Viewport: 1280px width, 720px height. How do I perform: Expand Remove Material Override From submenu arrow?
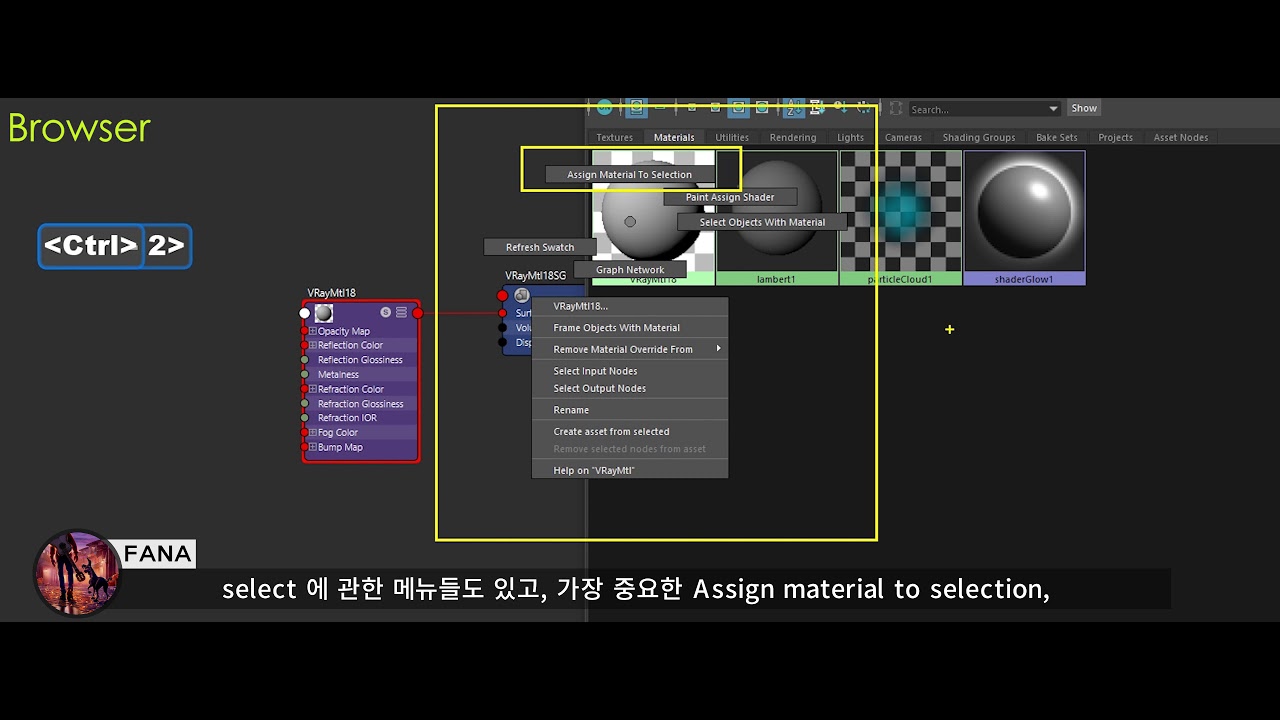(718, 349)
